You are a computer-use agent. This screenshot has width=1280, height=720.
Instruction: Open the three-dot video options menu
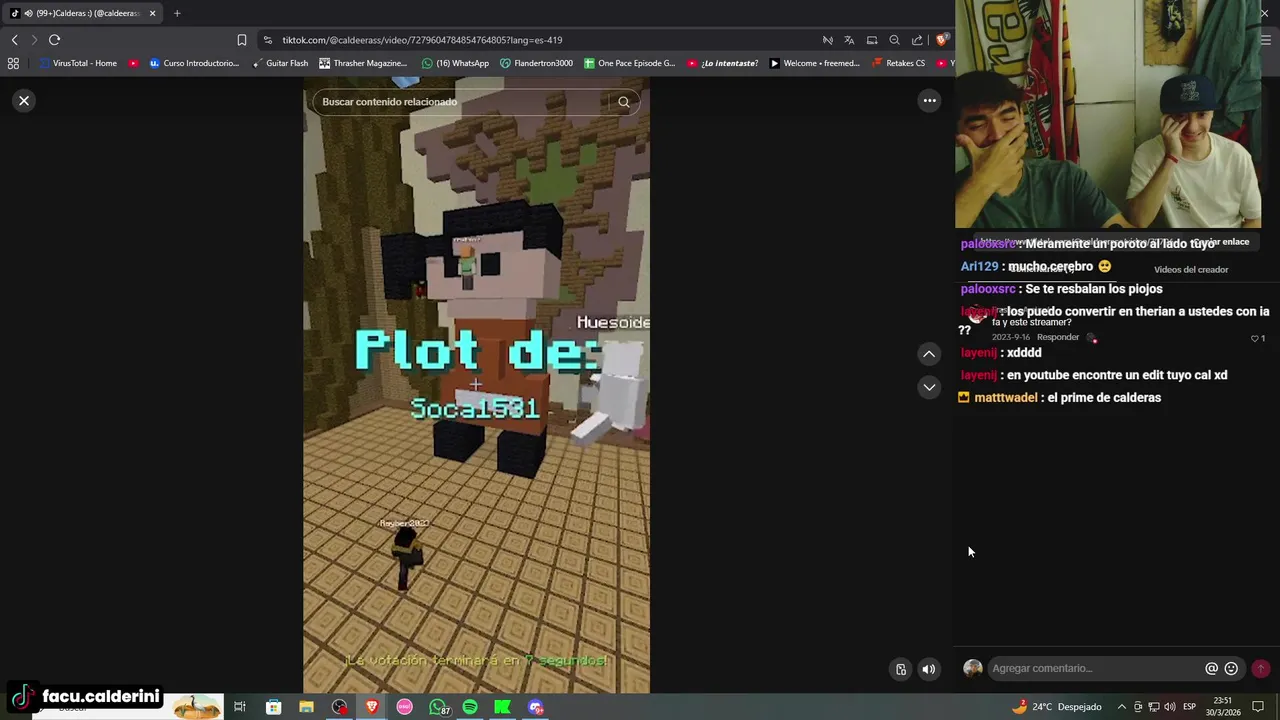[929, 100]
